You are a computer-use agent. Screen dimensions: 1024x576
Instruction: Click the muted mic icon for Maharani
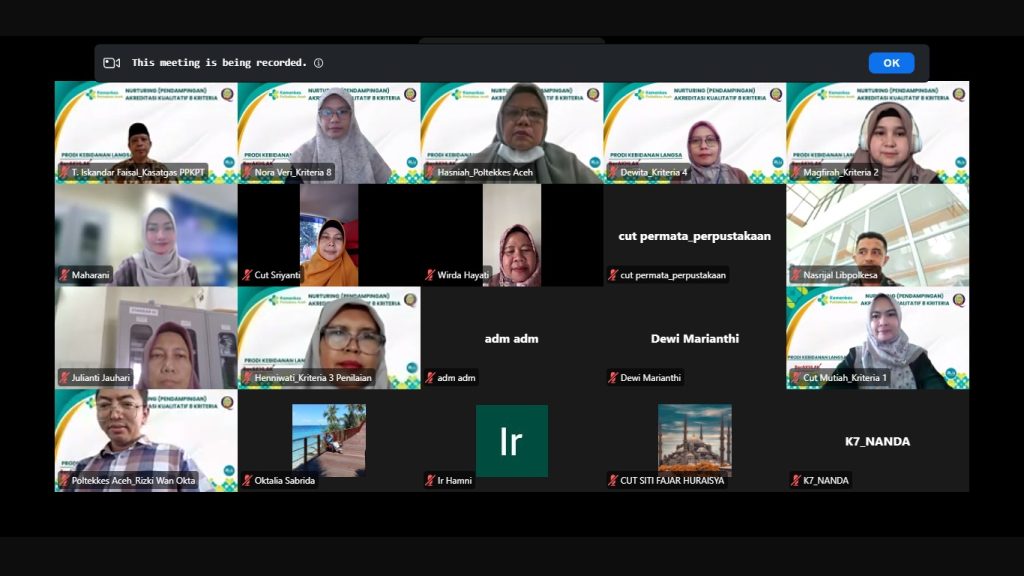point(65,275)
